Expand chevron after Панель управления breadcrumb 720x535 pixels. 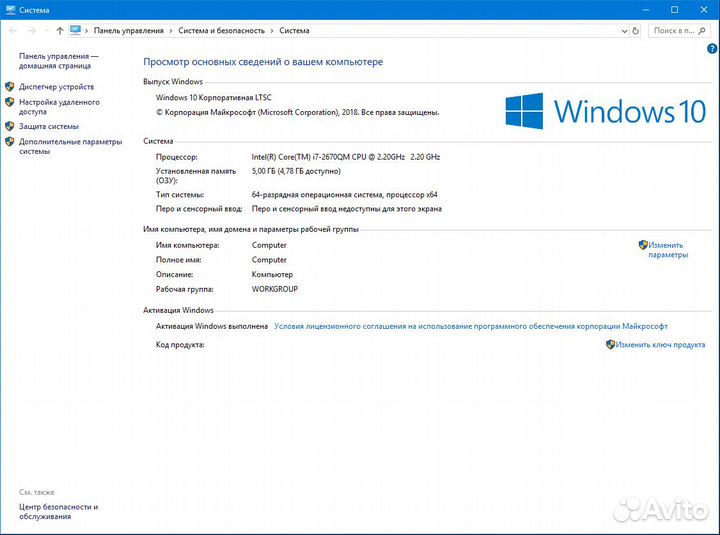pos(171,31)
